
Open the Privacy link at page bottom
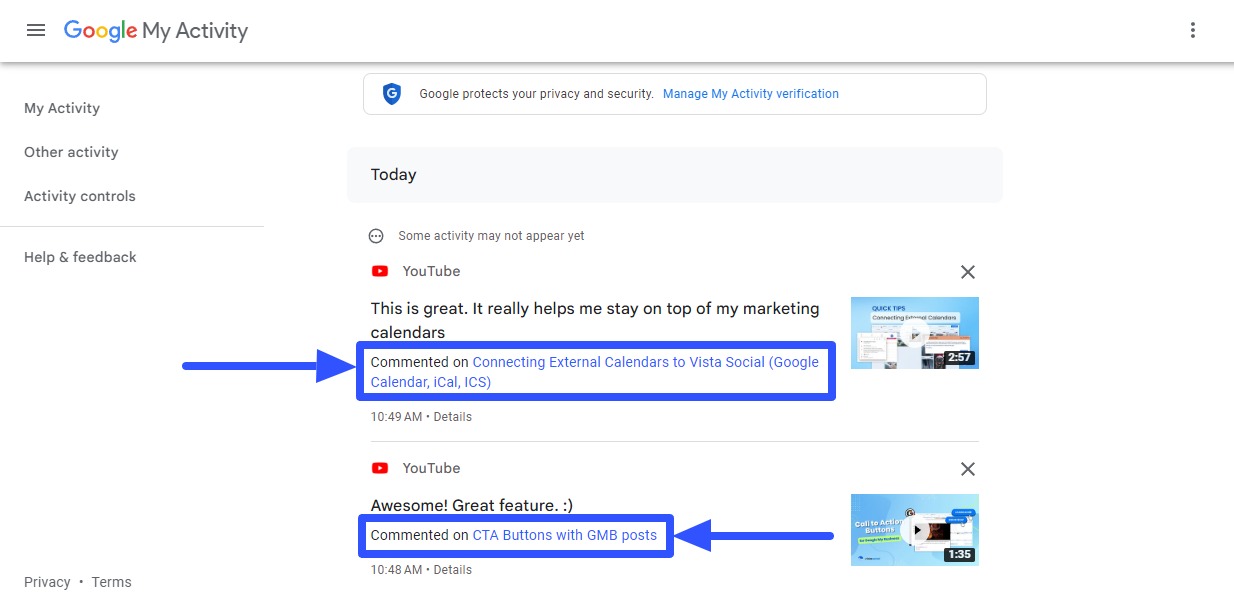46,581
